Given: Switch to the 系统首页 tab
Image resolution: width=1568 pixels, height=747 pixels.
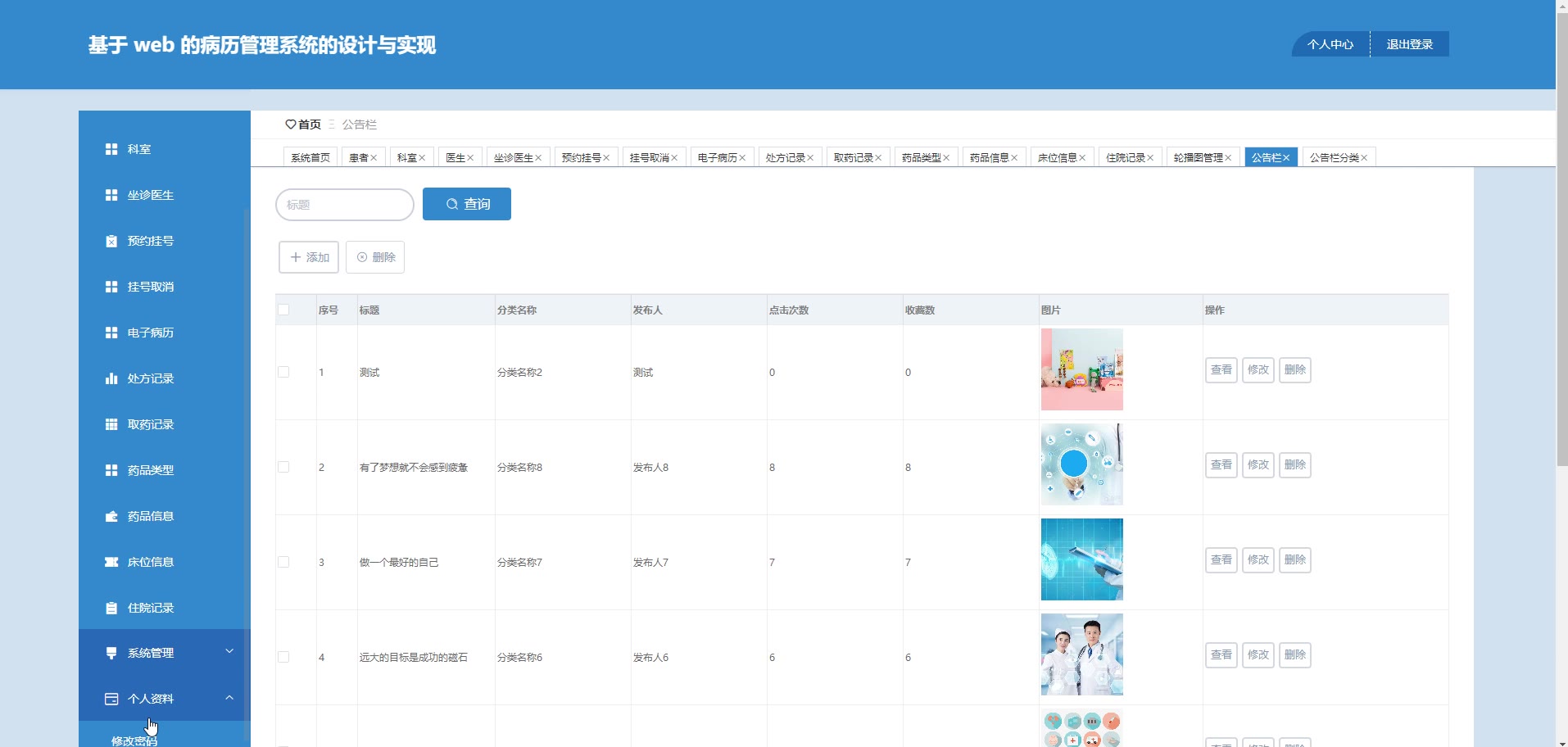Looking at the screenshot, I should pyautogui.click(x=310, y=157).
